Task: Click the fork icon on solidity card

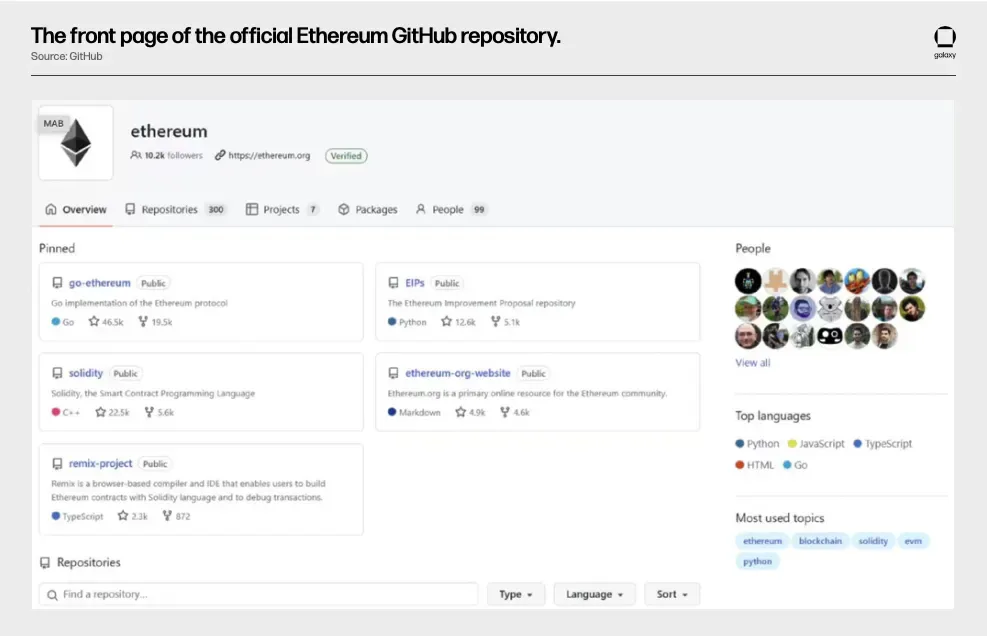Action: click(x=149, y=412)
